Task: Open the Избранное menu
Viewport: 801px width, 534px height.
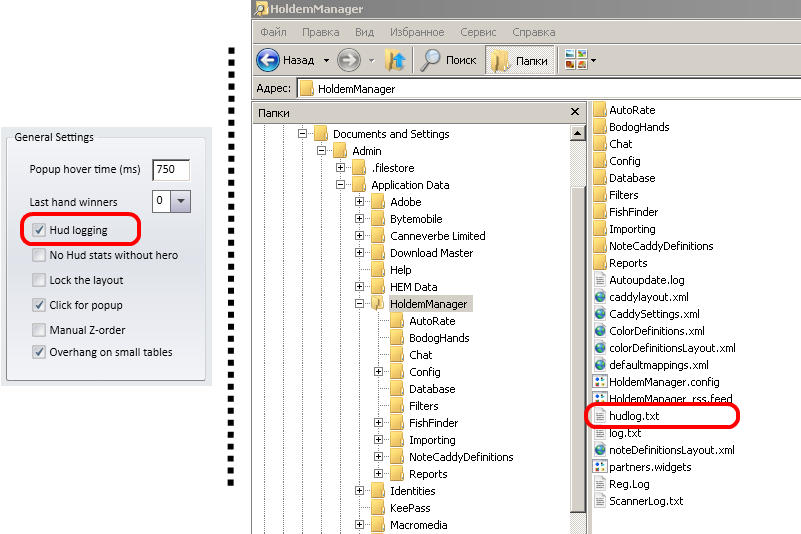Action: pos(417,32)
